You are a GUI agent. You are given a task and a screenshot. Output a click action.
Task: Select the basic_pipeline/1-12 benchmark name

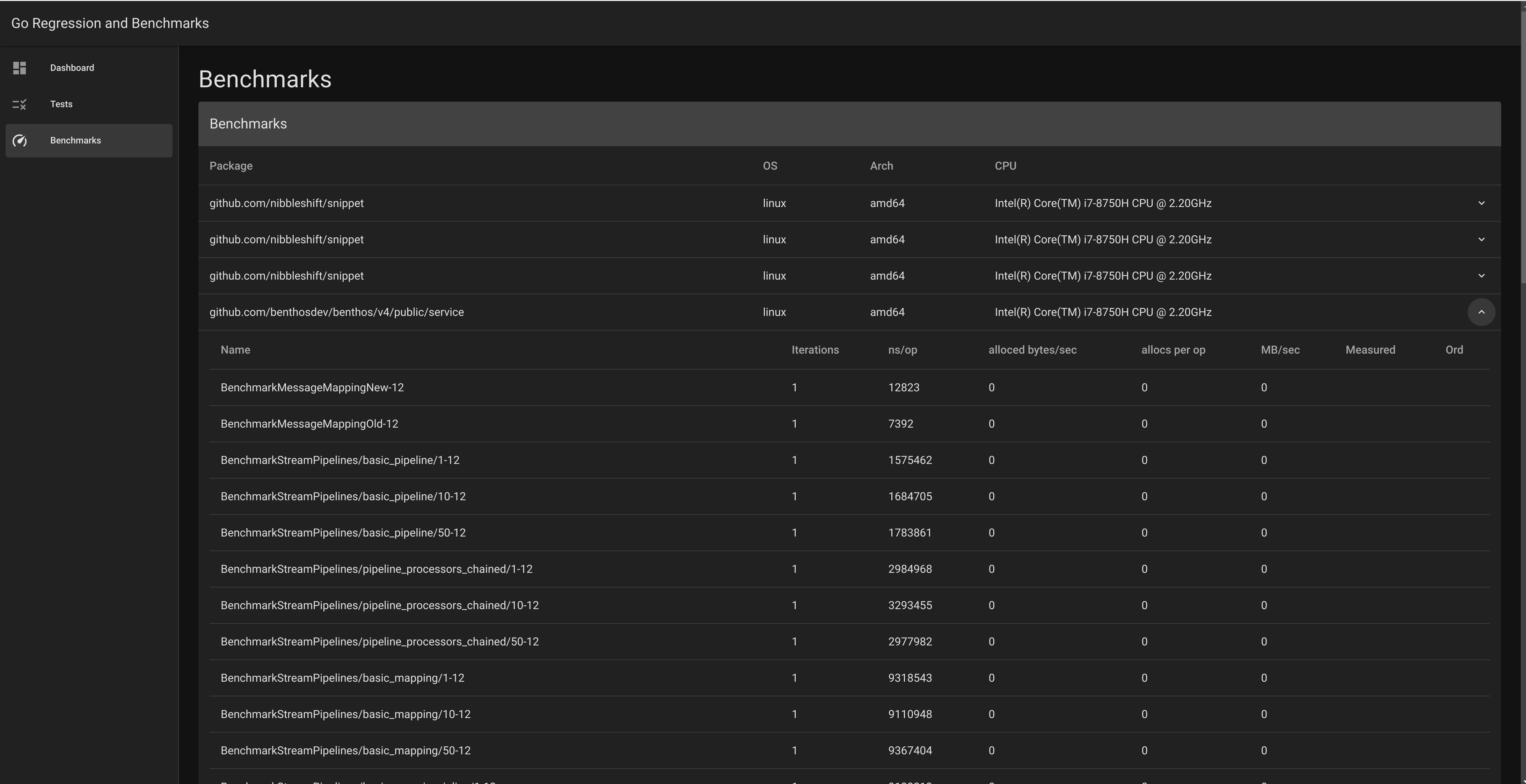(x=340, y=460)
